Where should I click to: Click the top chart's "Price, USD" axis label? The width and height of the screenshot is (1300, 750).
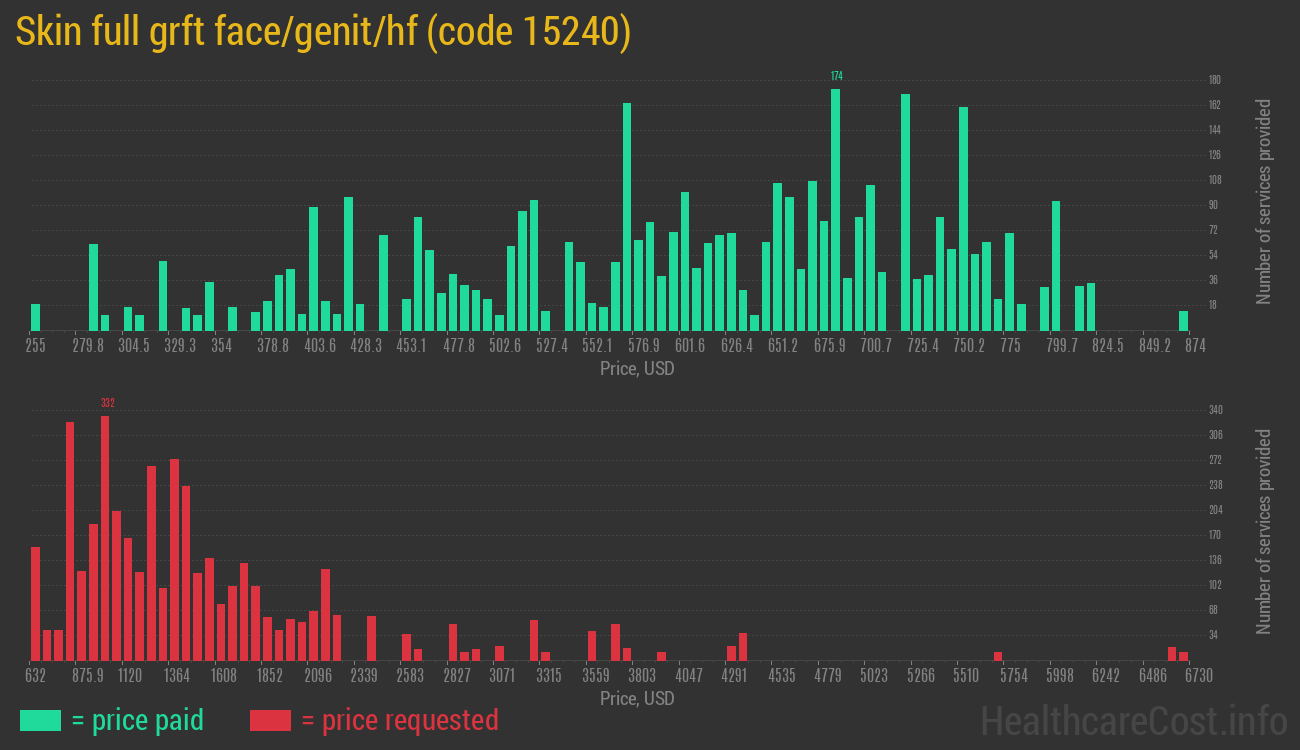point(637,369)
